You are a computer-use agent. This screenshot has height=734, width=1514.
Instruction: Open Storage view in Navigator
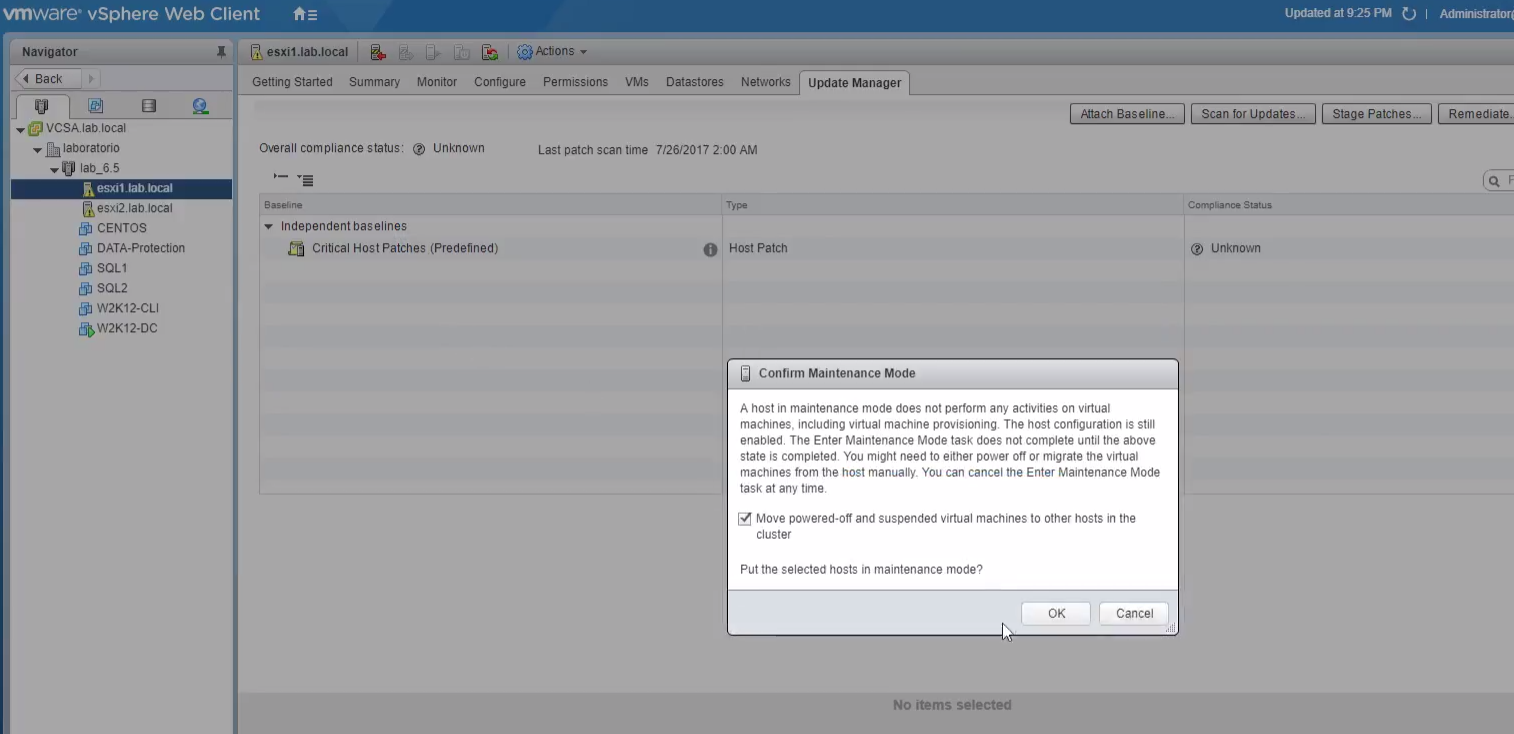(148, 106)
